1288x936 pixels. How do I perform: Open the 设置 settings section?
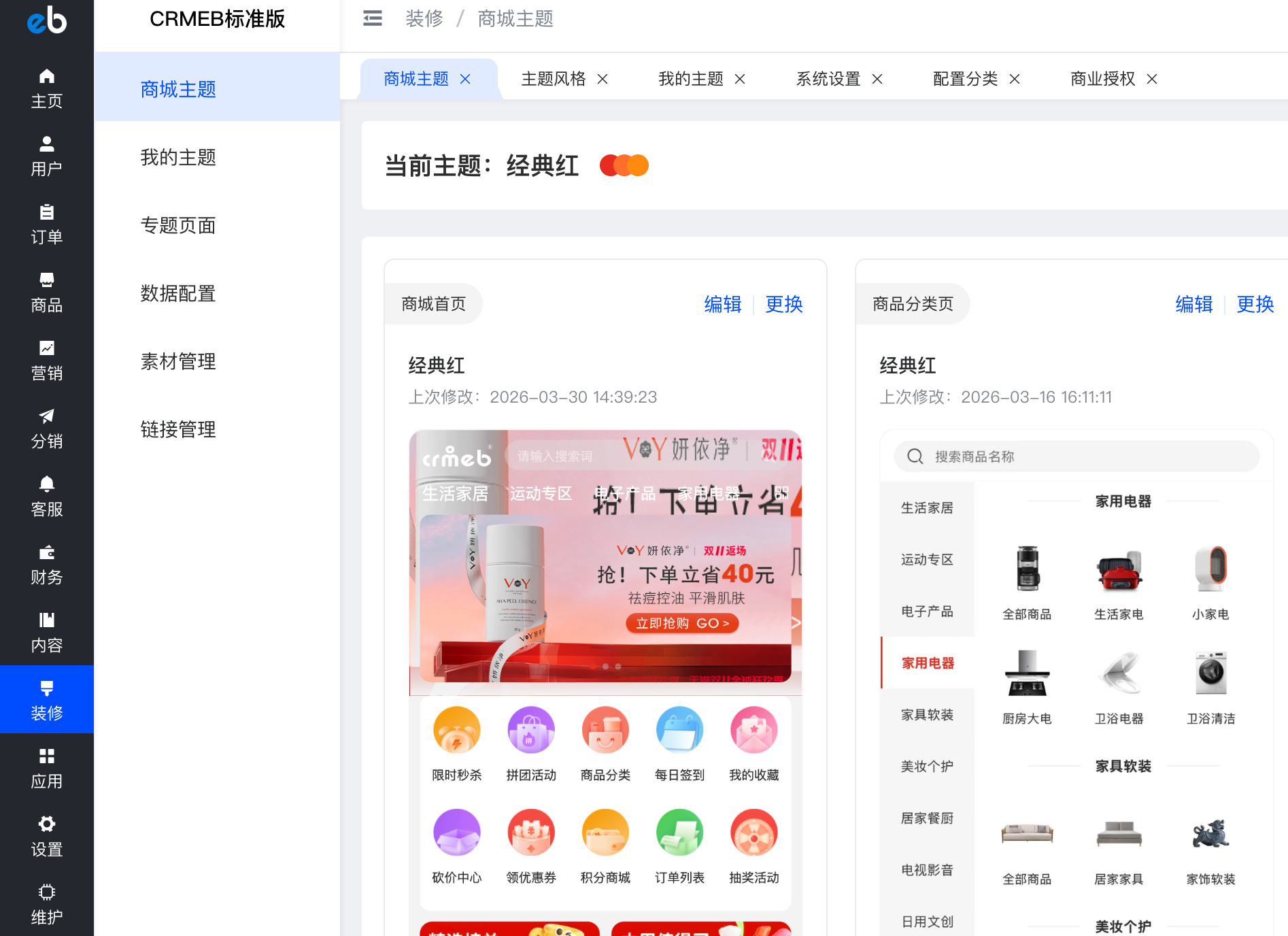(x=47, y=837)
